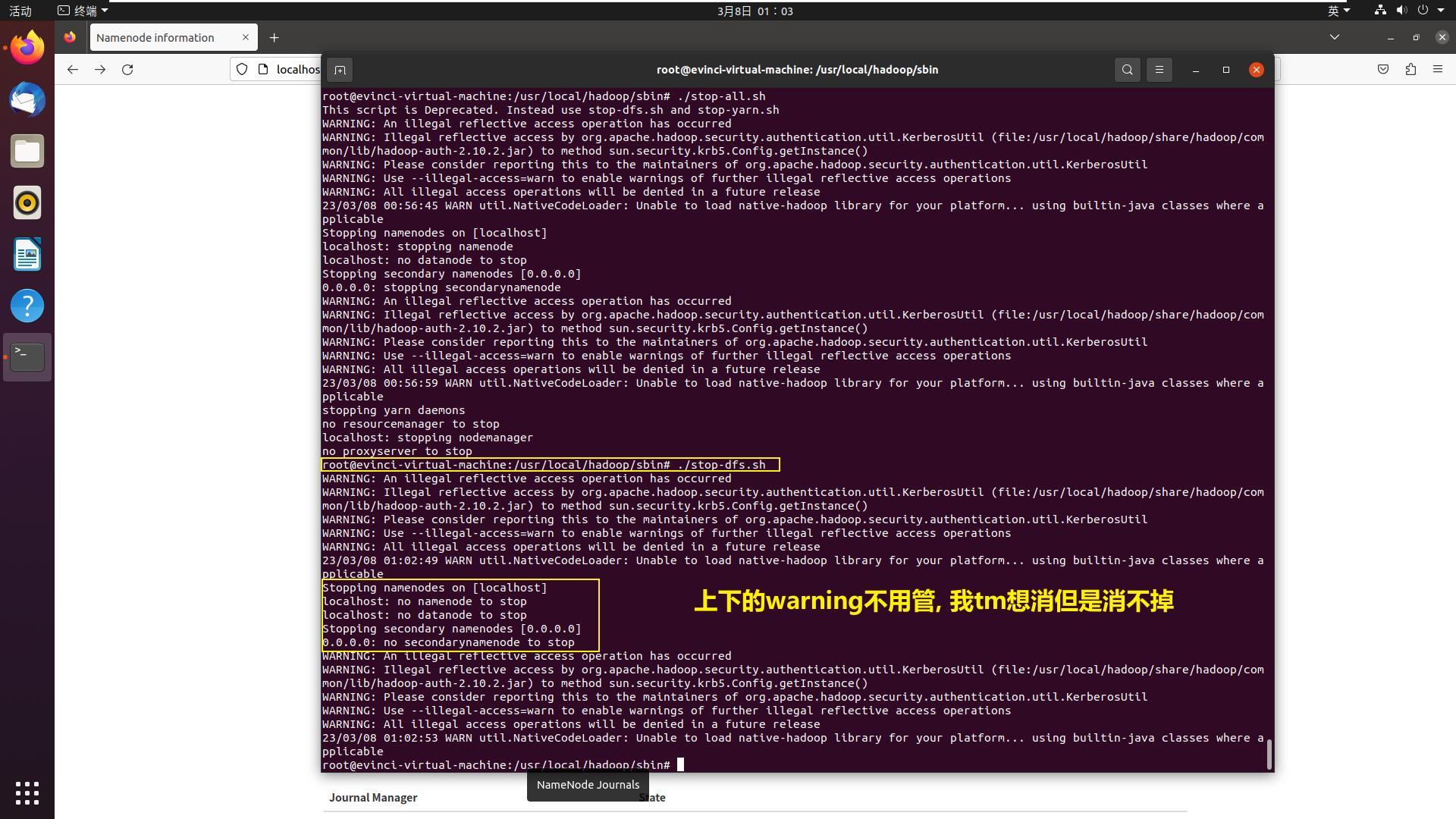Open Rhythmbox music player in dock
This screenshot has width=1456, height=819.
[x=27, y=202]
